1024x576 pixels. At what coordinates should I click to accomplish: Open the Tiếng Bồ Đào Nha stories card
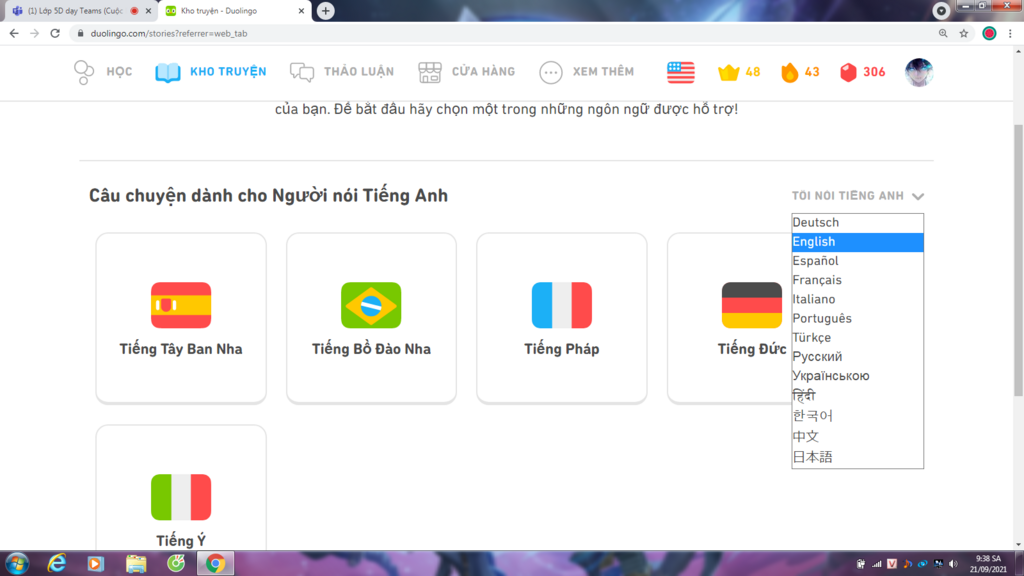click(371, 318)
